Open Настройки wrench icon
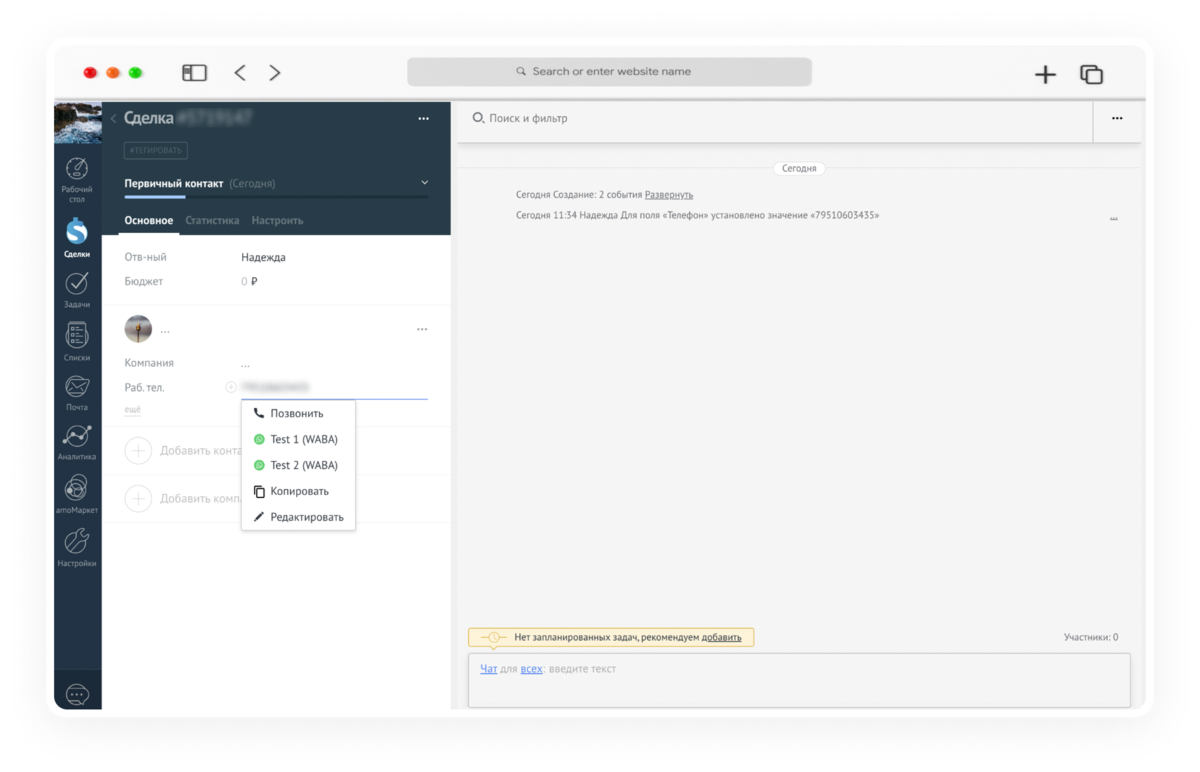Viewport: 1200px width, 772px height. coord(77,547)
